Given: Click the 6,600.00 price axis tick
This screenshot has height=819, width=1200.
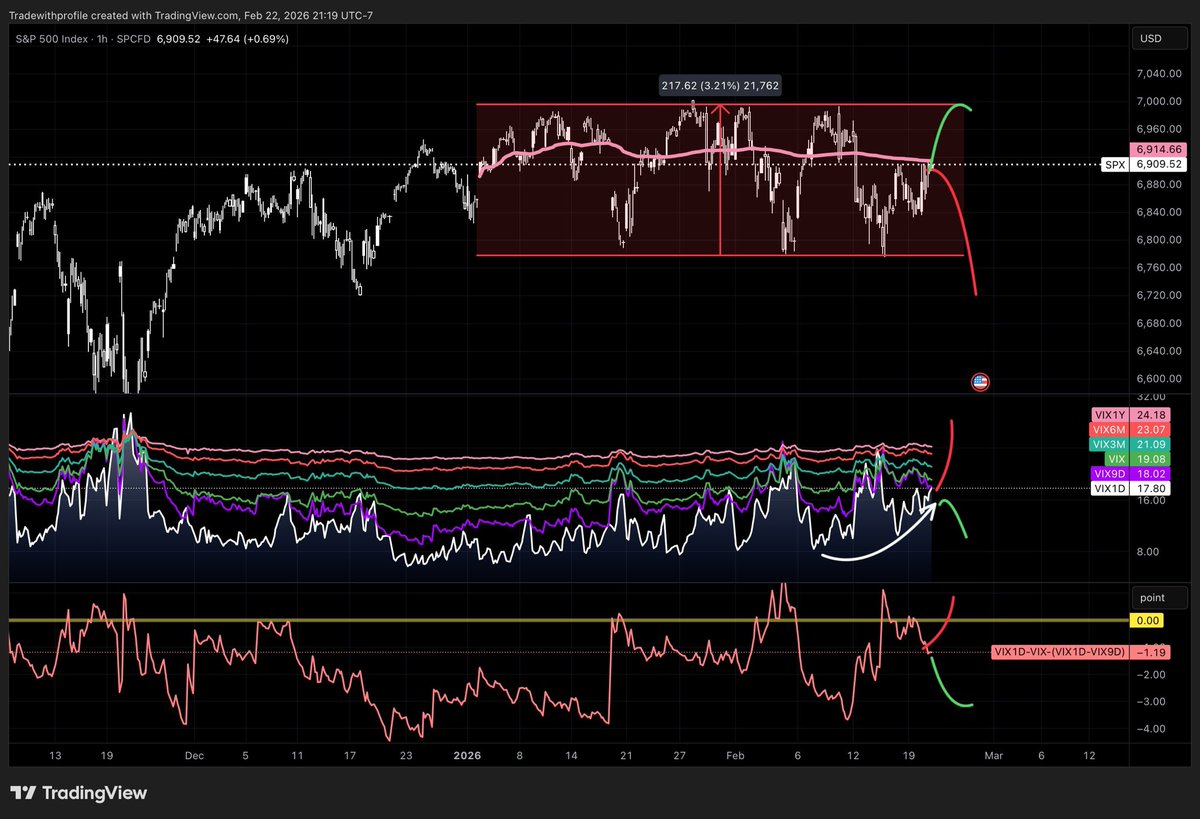Looking at the screenshot, I should coord(1157,378).
